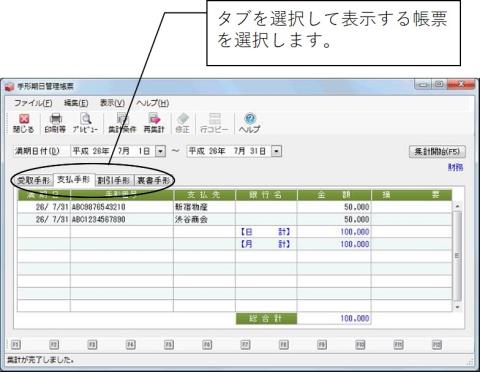Switch to the 受取手形 tab
Image resolution: width=480 pixels, height=372 pixels.
point(34,181)
